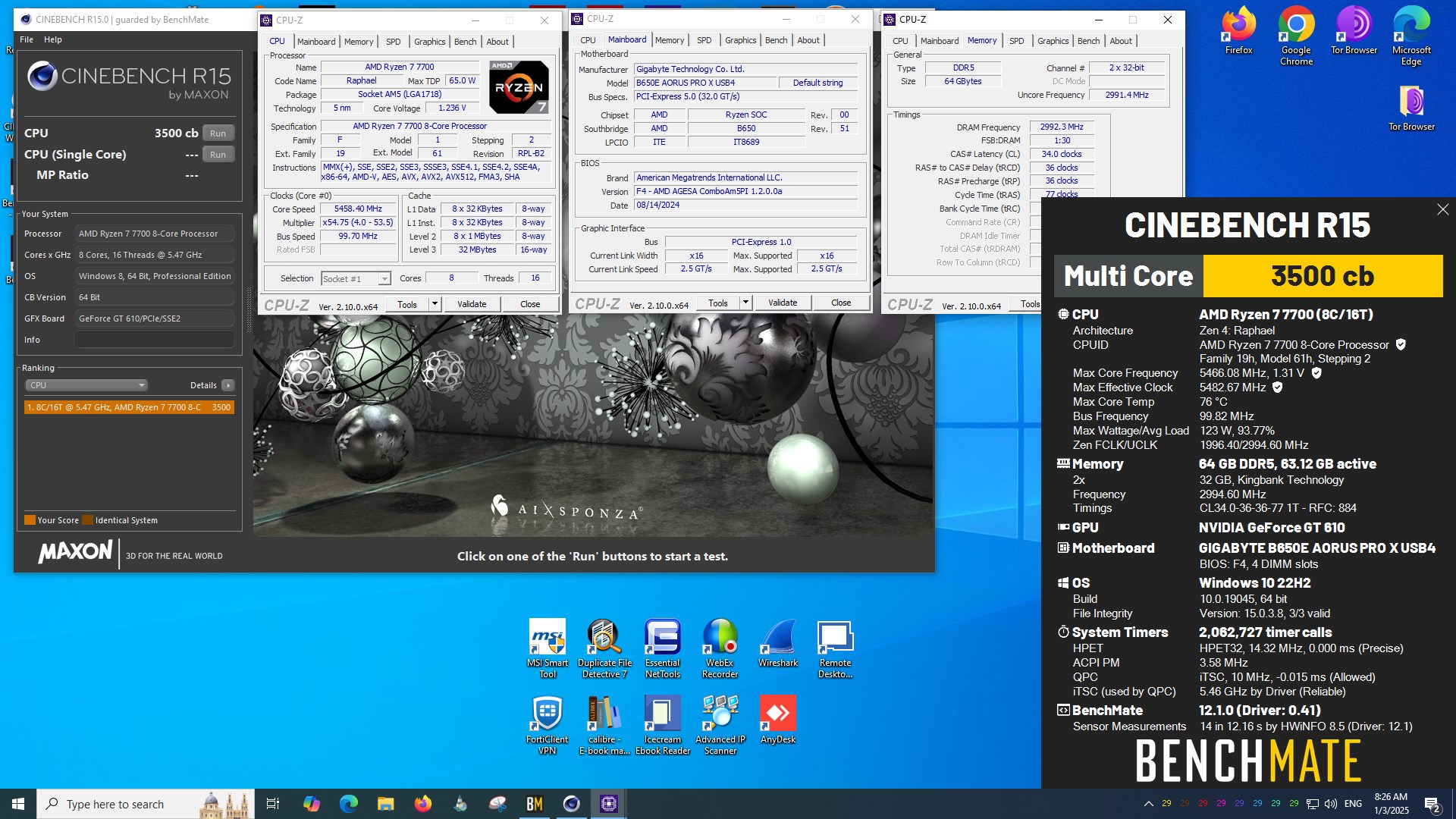
Task: Click CPU-Z icon in the taskbar
Action: pos(609,804)
